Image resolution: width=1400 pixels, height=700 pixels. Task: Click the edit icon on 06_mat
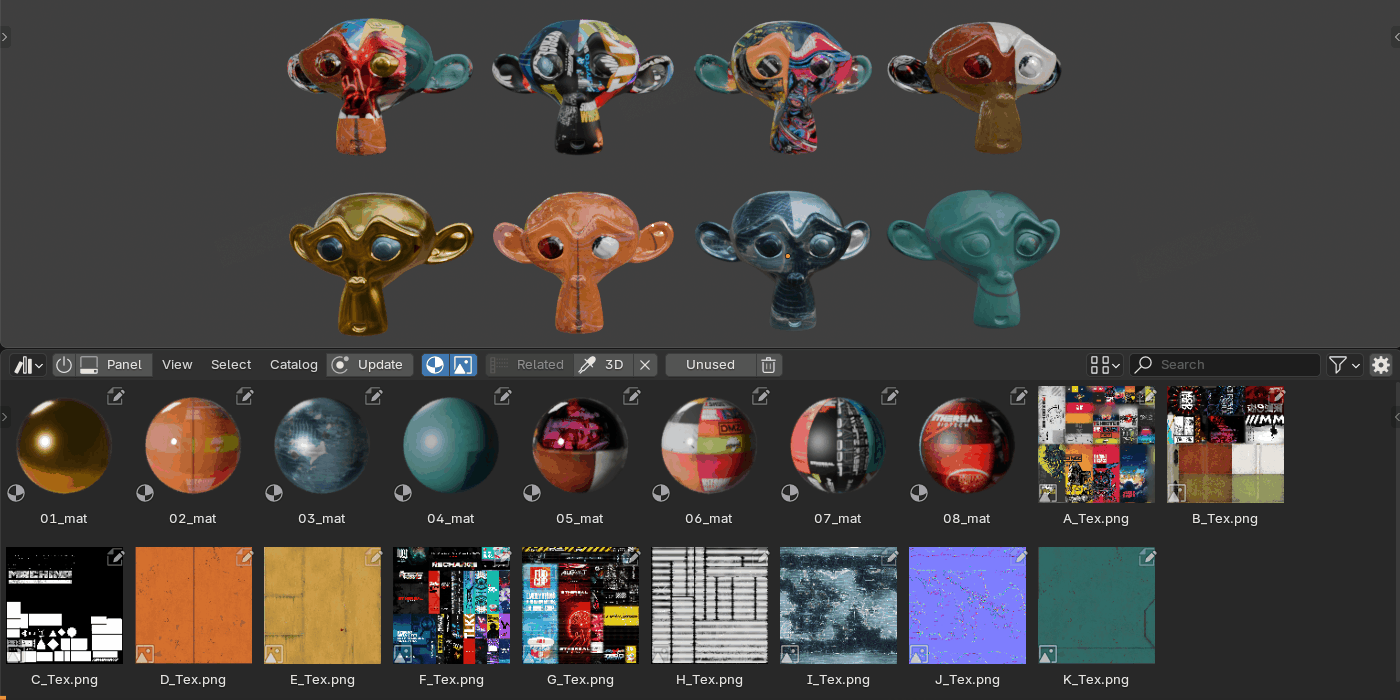pyautogui.click(x=761, y=396)
